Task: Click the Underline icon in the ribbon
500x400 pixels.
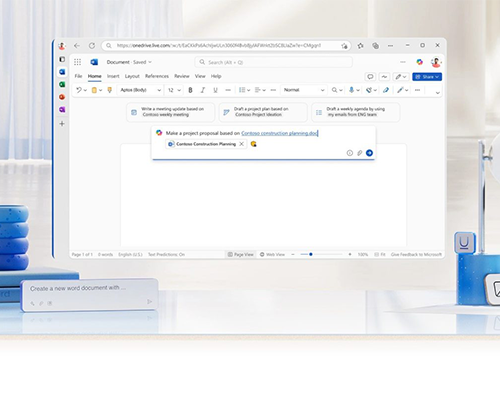Action: [x=215, y=90]
